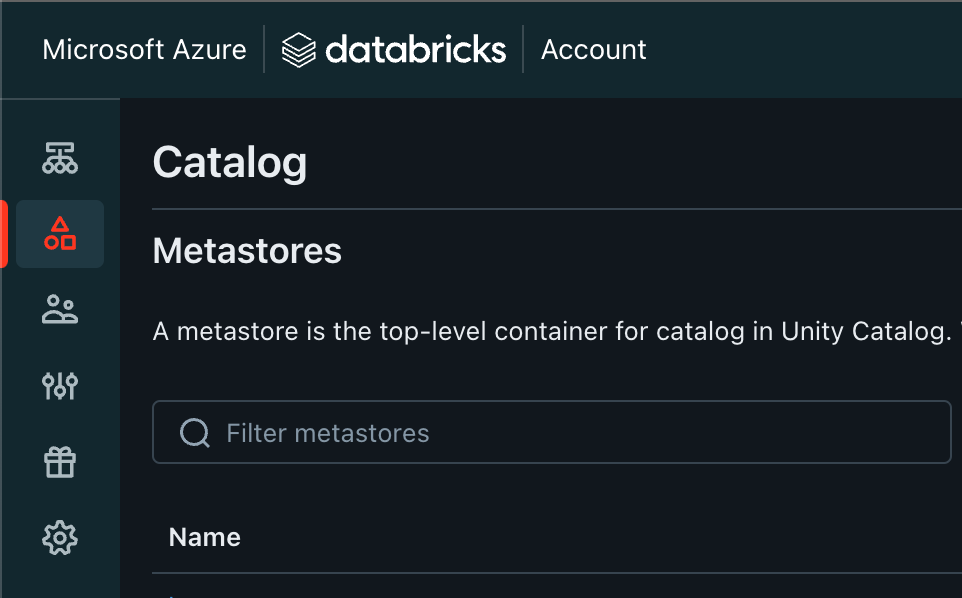Image resolution: width=962 pixels, height=598 pixels.
Task: Open the Workspaces sidebar icon
Action: [60, 157]
